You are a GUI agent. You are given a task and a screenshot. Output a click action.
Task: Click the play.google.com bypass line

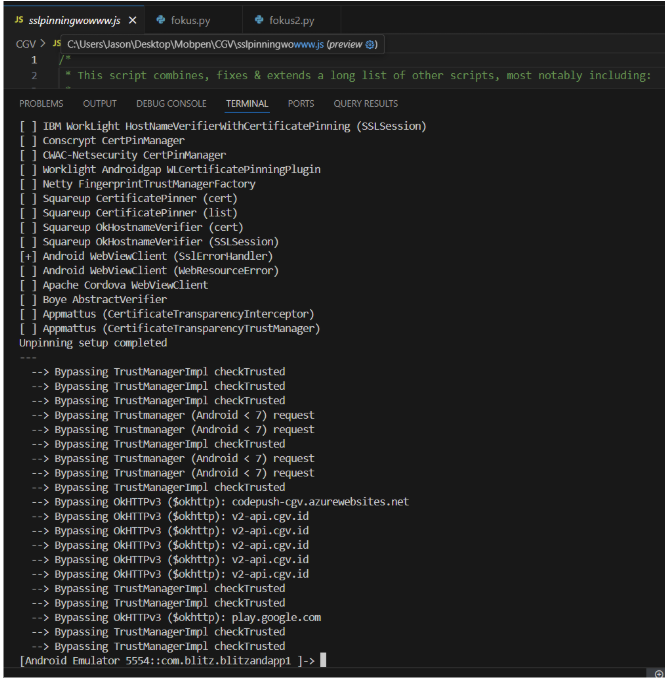tap(176, 618)
